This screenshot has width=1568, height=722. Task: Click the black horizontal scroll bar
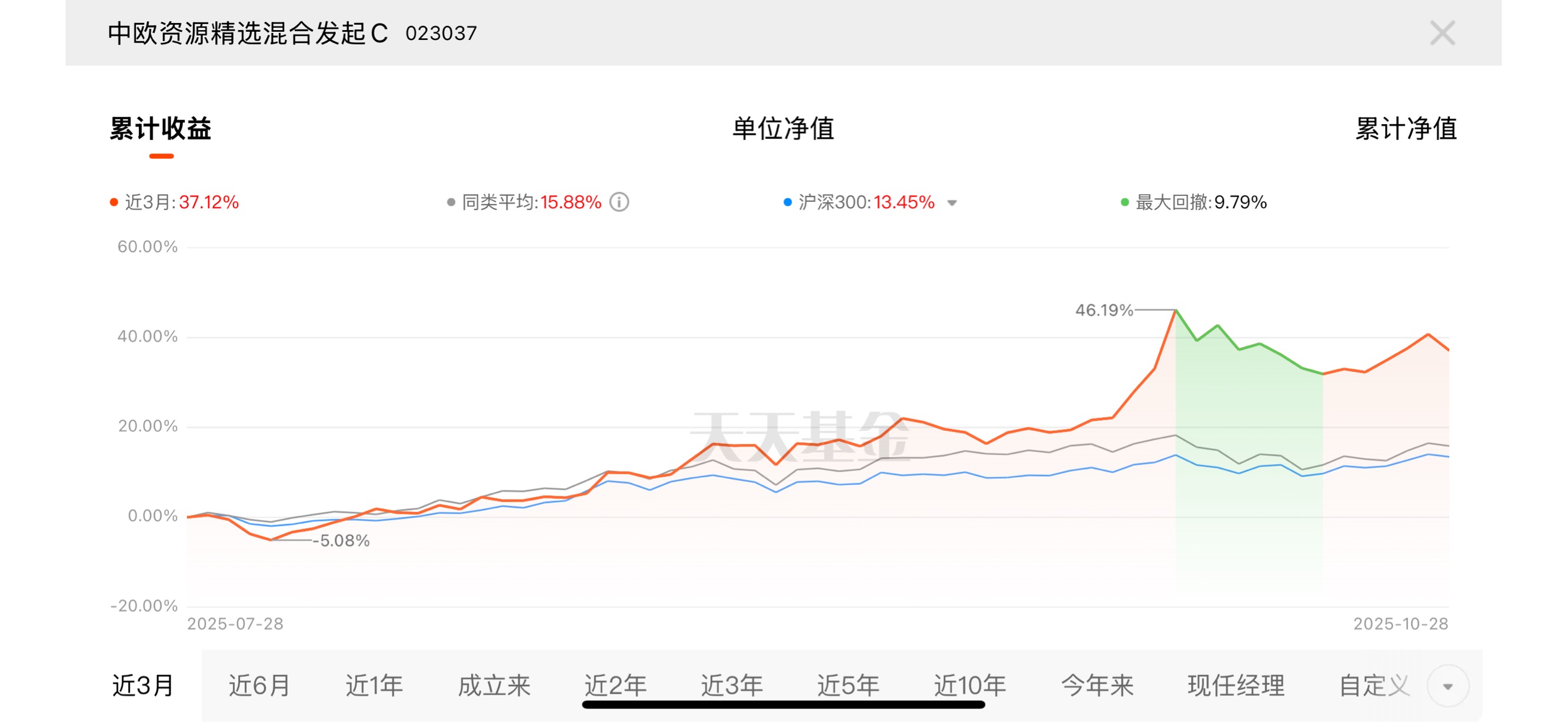coord(783,705)
